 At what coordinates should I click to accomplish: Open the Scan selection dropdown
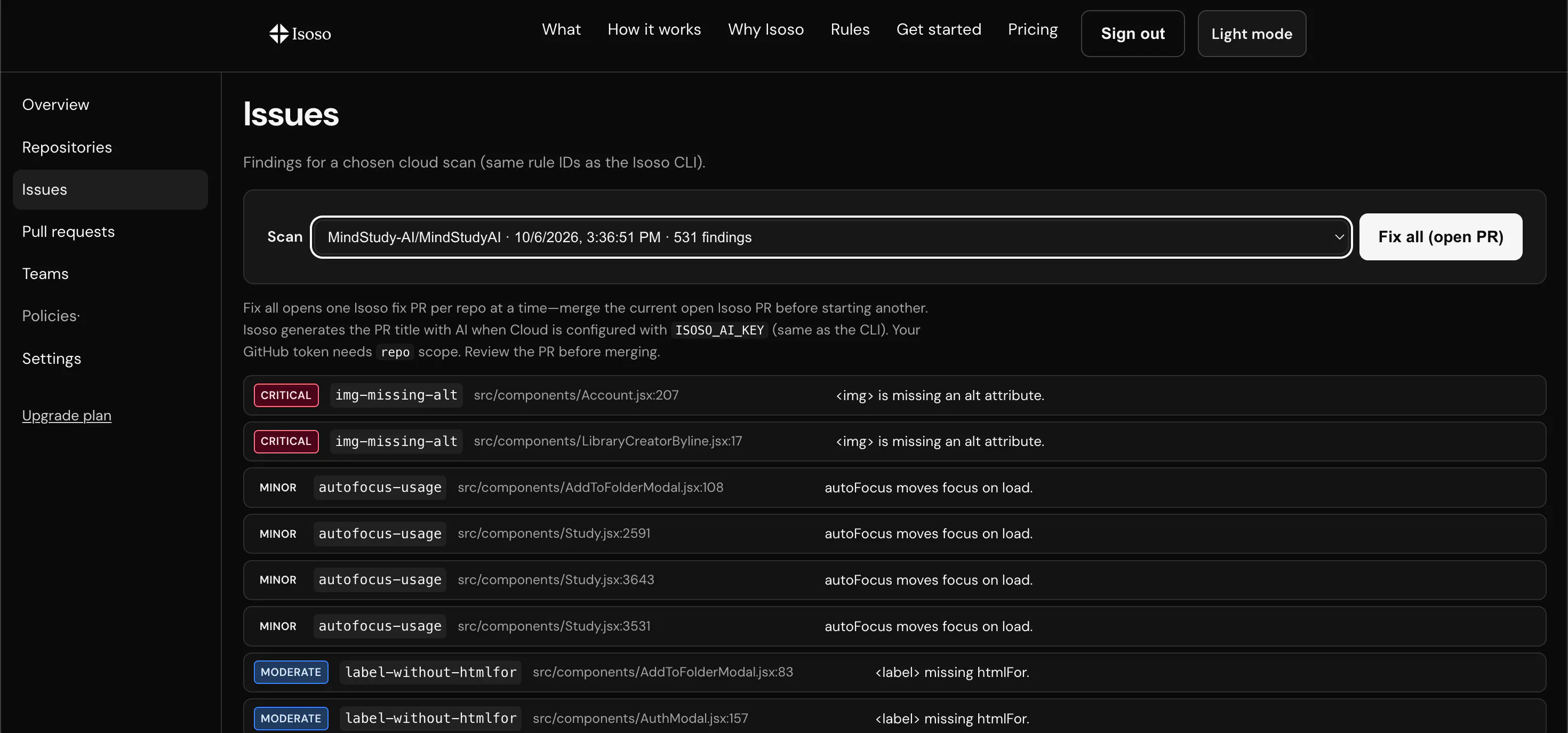coord(831,237)
